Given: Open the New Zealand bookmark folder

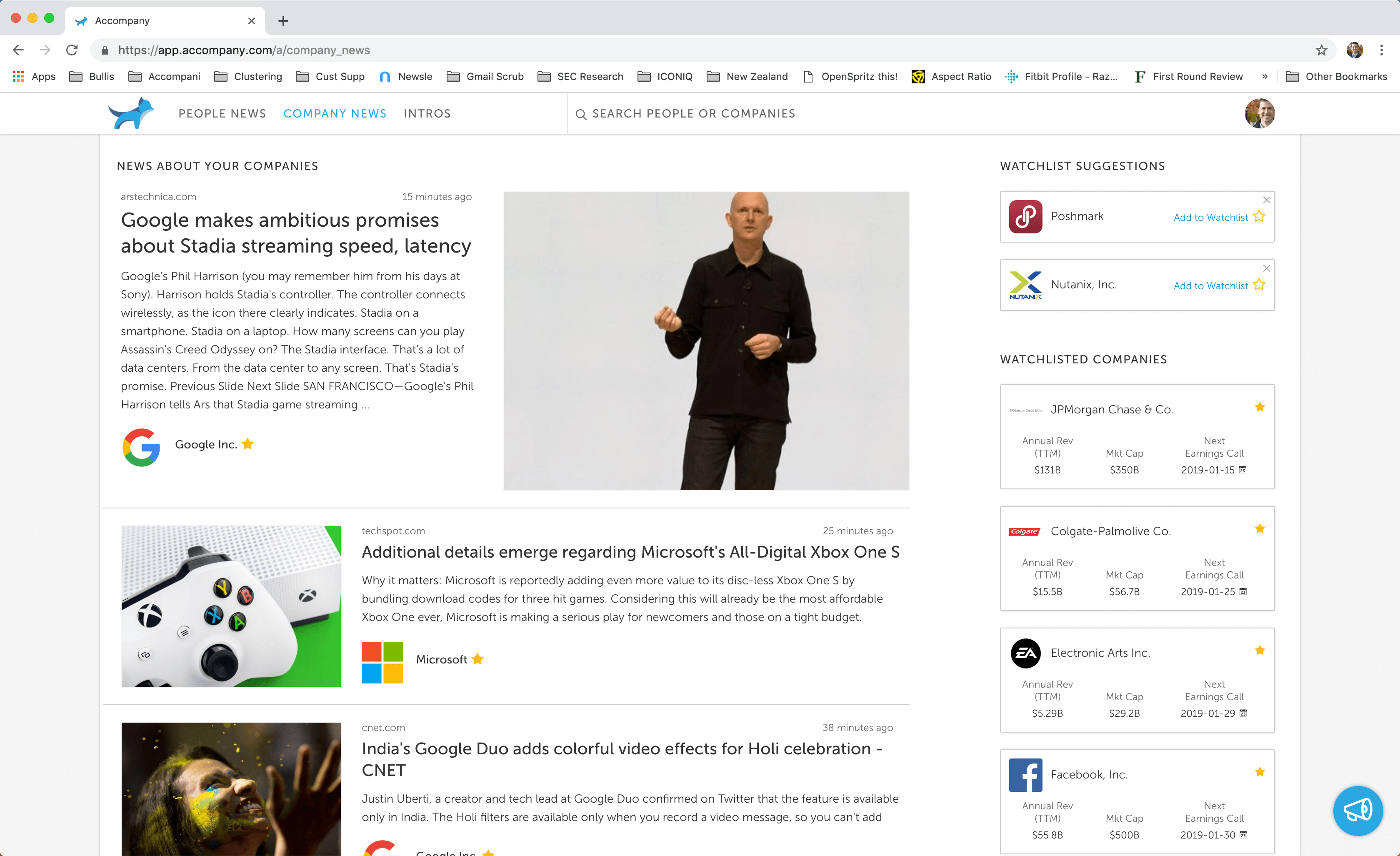Looking at the screenshot, I should (747, 76).
